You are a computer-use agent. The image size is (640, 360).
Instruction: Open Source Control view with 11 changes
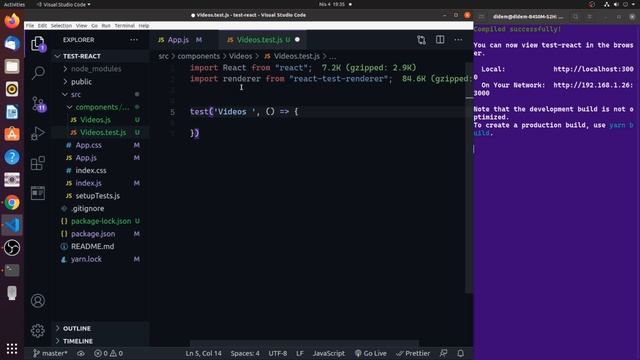click(38, 104)
